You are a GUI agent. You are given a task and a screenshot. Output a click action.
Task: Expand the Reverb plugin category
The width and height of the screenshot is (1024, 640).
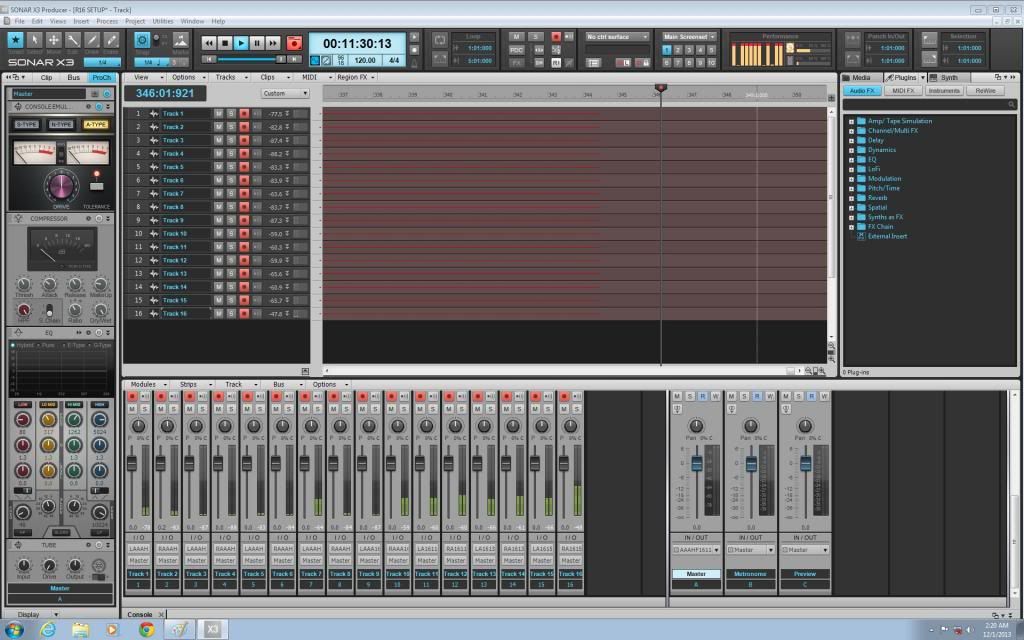click(851, 198)
